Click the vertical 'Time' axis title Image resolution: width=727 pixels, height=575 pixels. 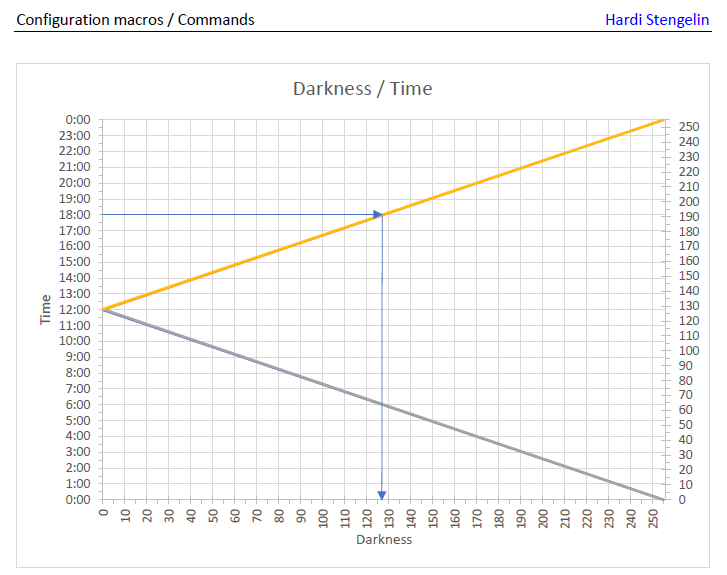point(45,309)
